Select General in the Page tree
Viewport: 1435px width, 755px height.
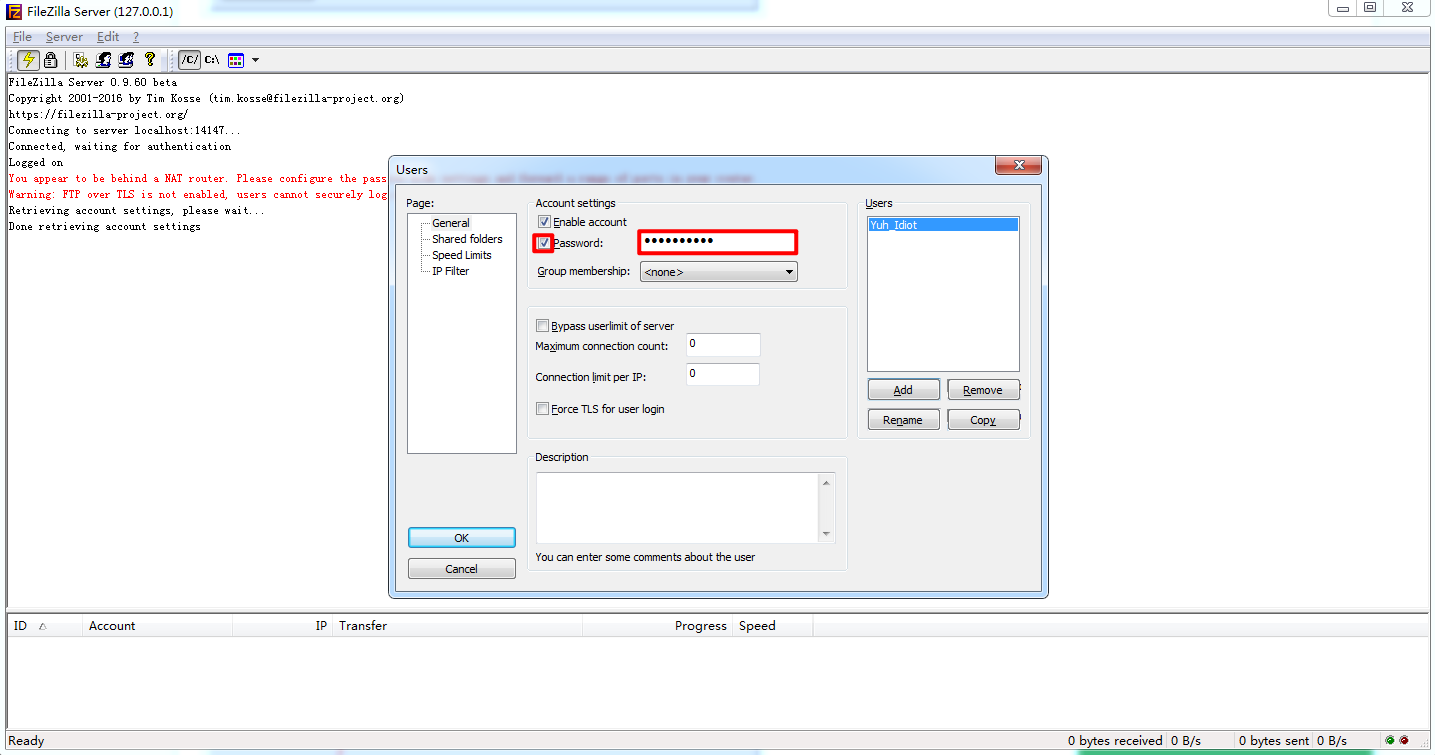pos(451,223)
